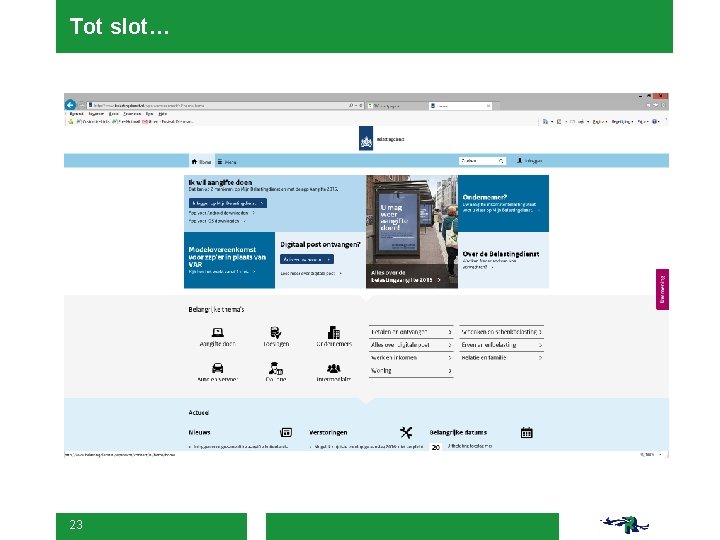Open the Belangrijke datums heading
The image size is (720, 540).
click(458, 432)
